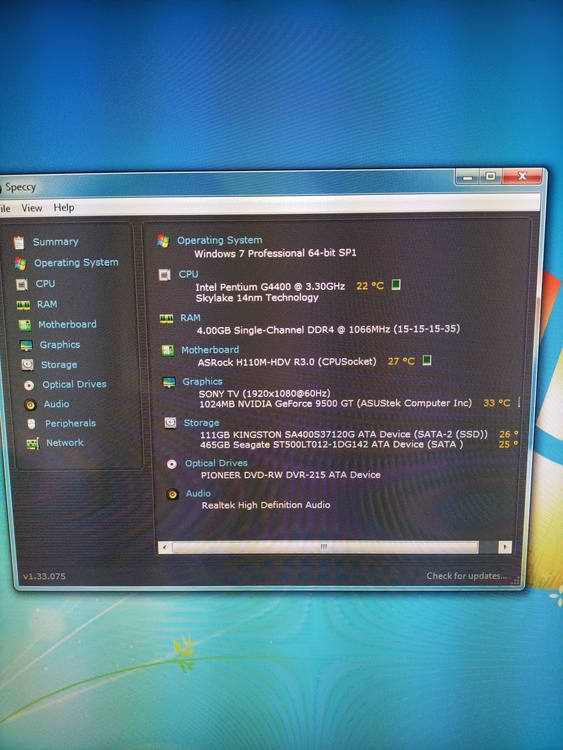Image resolution: width=563 pixels, height=750 pixels.
Task: Click 'ASRock H110M-HDV R3.0 (CPUSocket)' text
Action: [287, 362]
